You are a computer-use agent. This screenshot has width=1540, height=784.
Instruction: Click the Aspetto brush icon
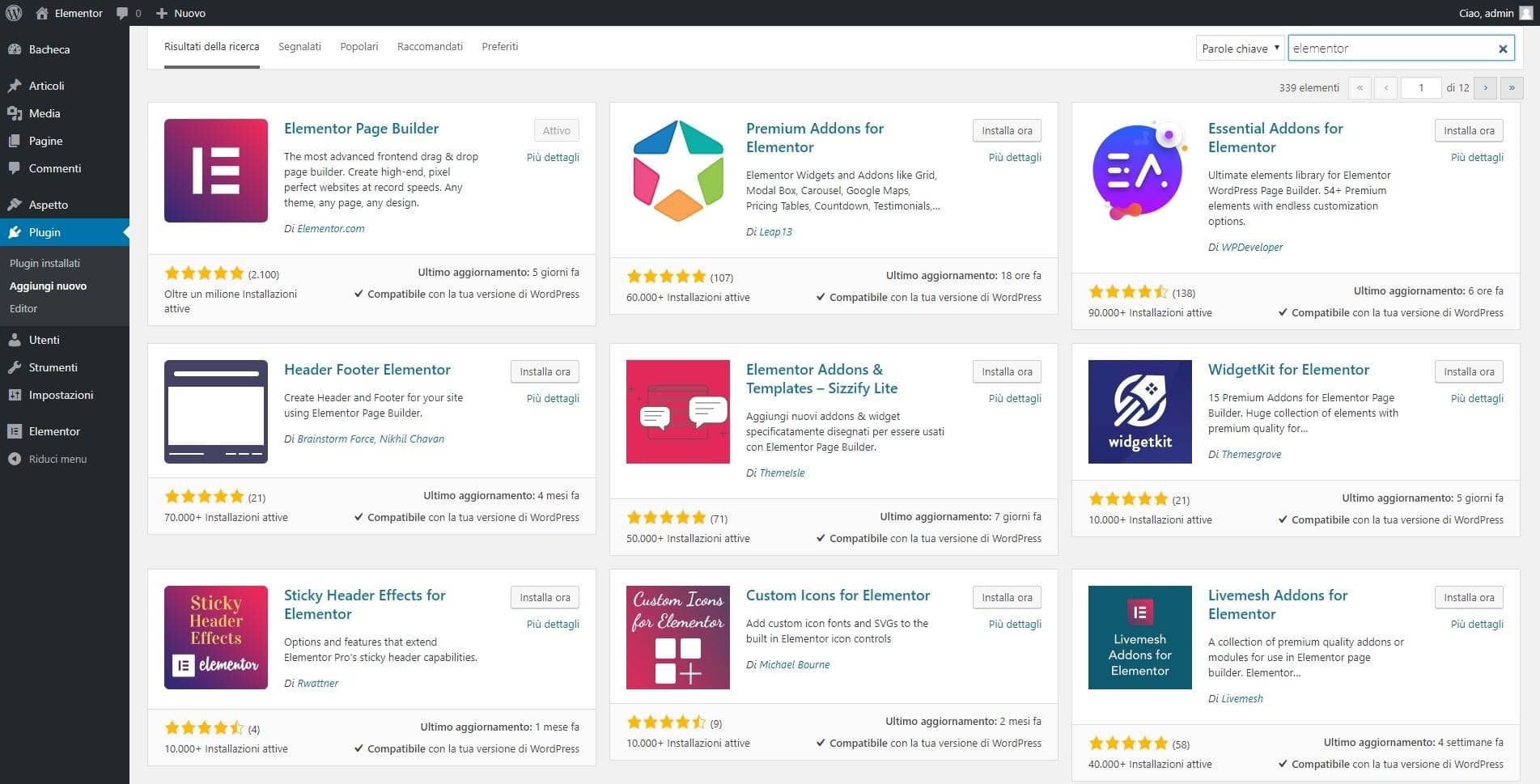[15, 205]
